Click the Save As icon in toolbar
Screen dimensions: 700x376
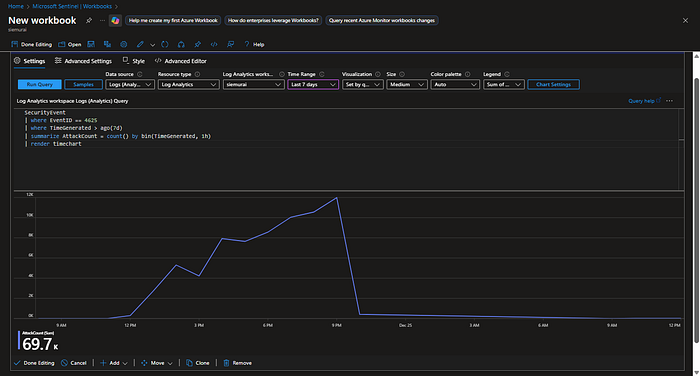point(107,44)
